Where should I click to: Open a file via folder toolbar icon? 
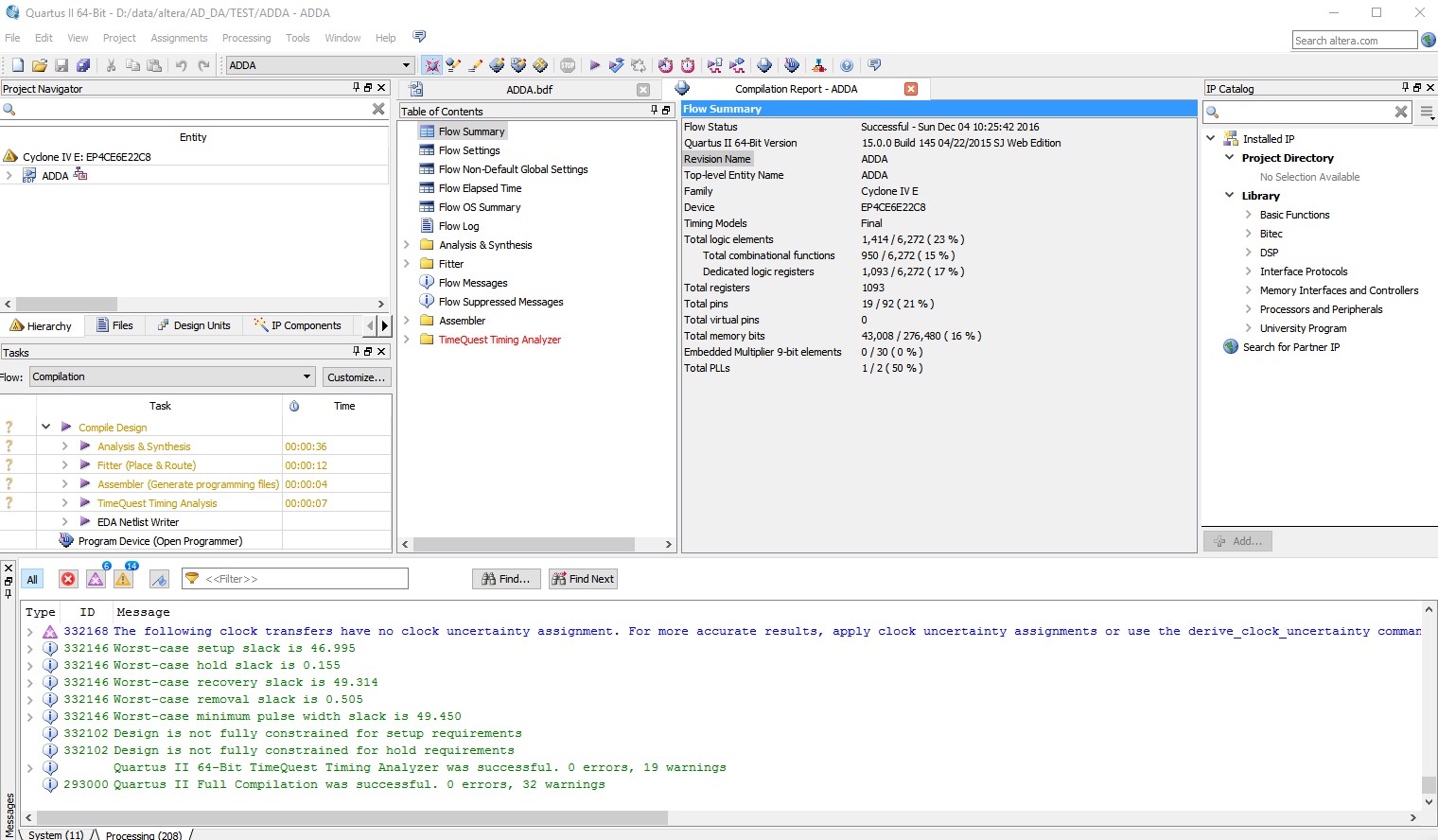(x=40, y=65)
